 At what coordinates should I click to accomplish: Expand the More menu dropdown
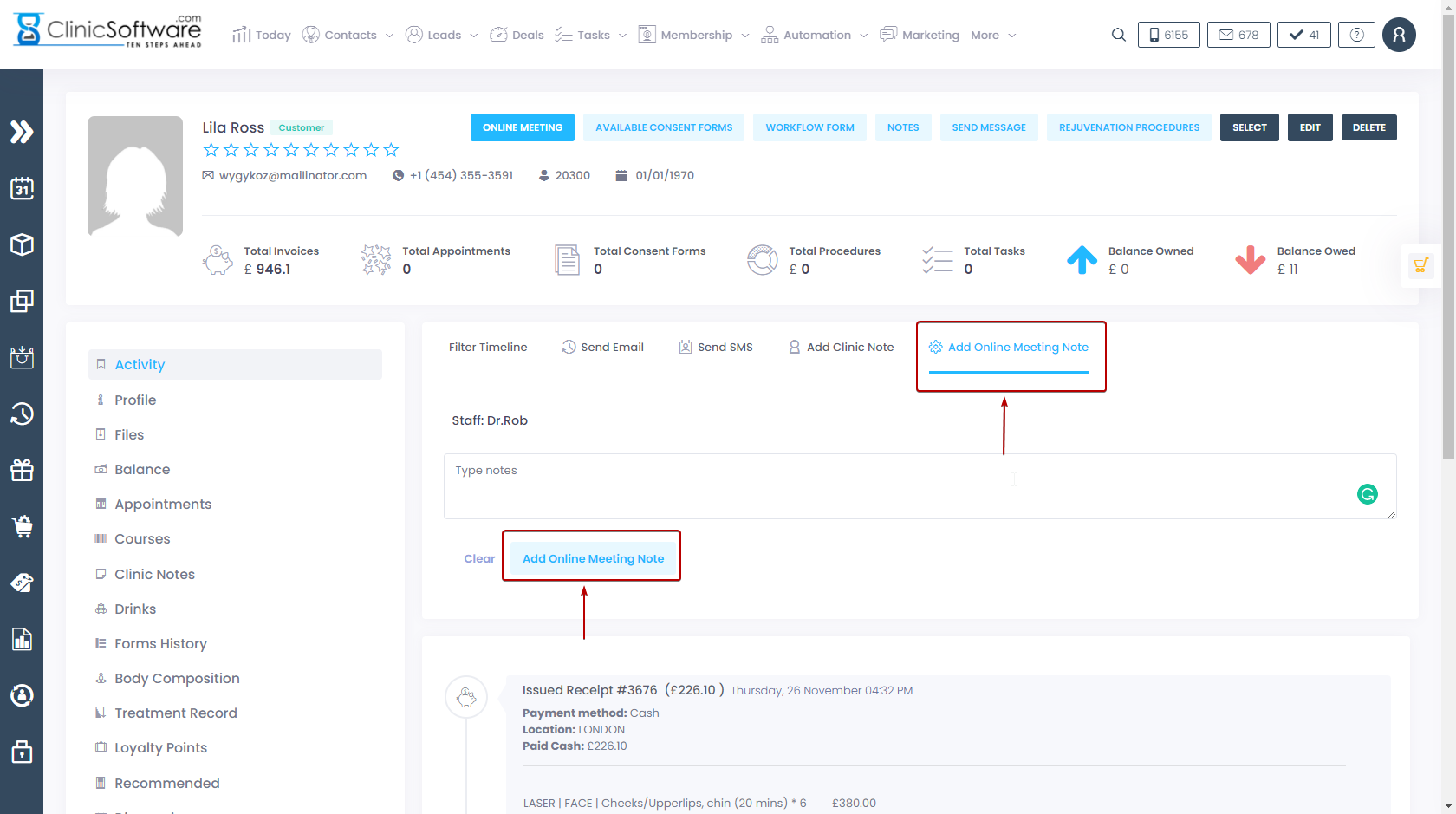coord(993,35)
